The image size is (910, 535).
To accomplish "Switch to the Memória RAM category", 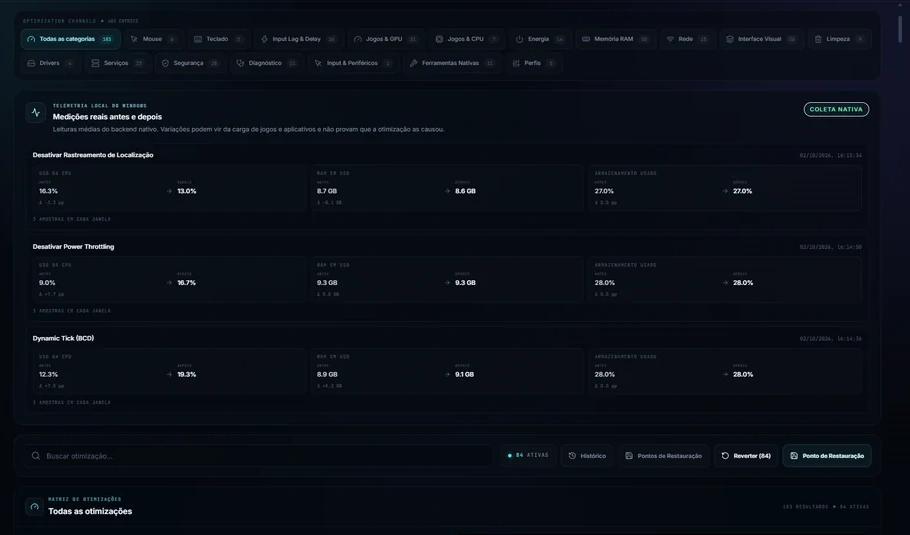I will click(615, 39).
